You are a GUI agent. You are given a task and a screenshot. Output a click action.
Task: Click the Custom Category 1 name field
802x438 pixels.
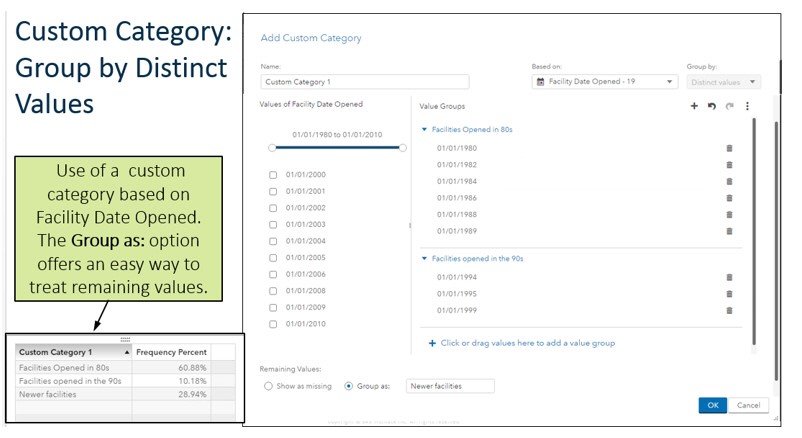[x=364, y=83]
